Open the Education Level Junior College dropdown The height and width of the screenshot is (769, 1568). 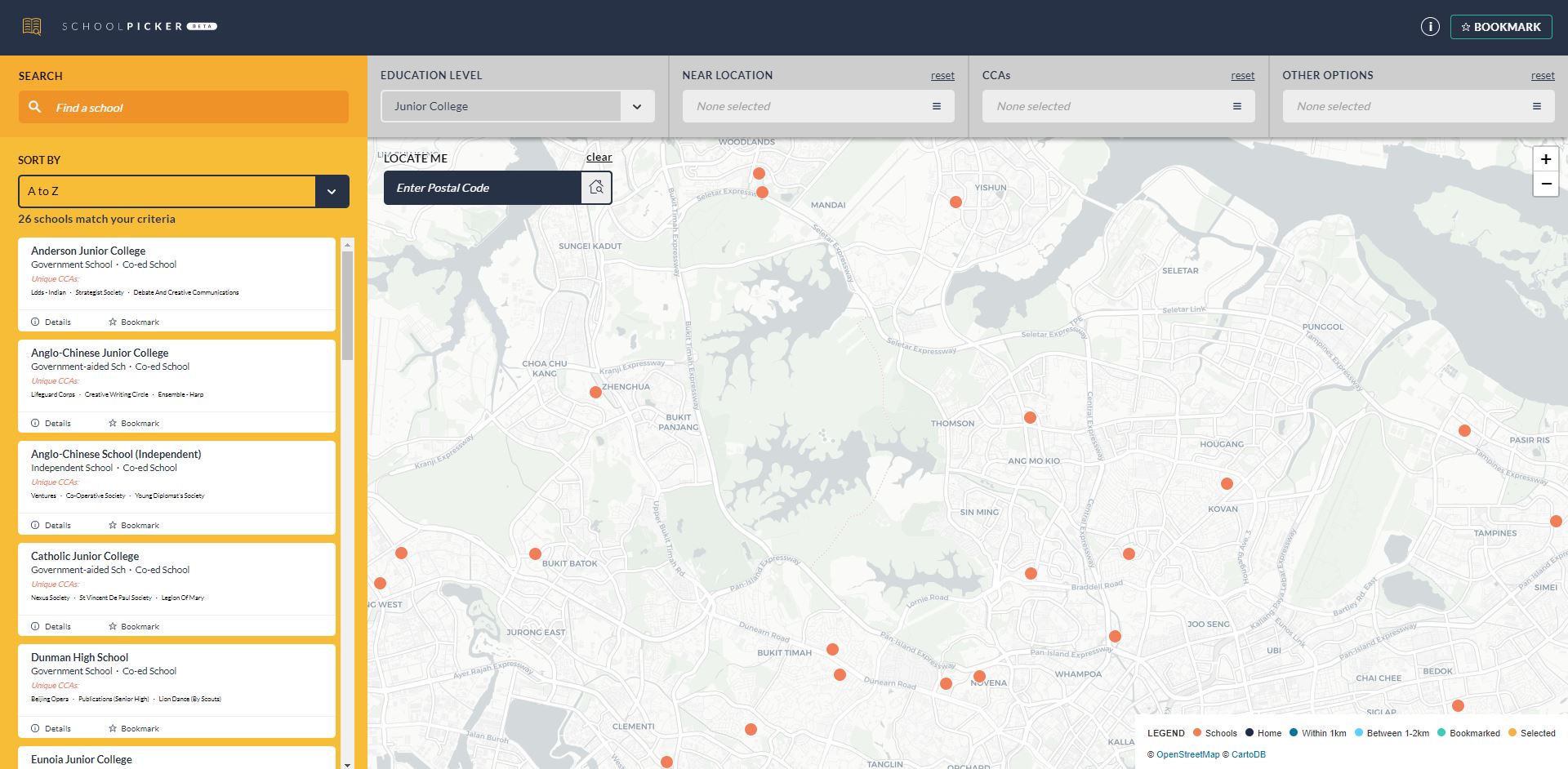[x=518, y=106]
